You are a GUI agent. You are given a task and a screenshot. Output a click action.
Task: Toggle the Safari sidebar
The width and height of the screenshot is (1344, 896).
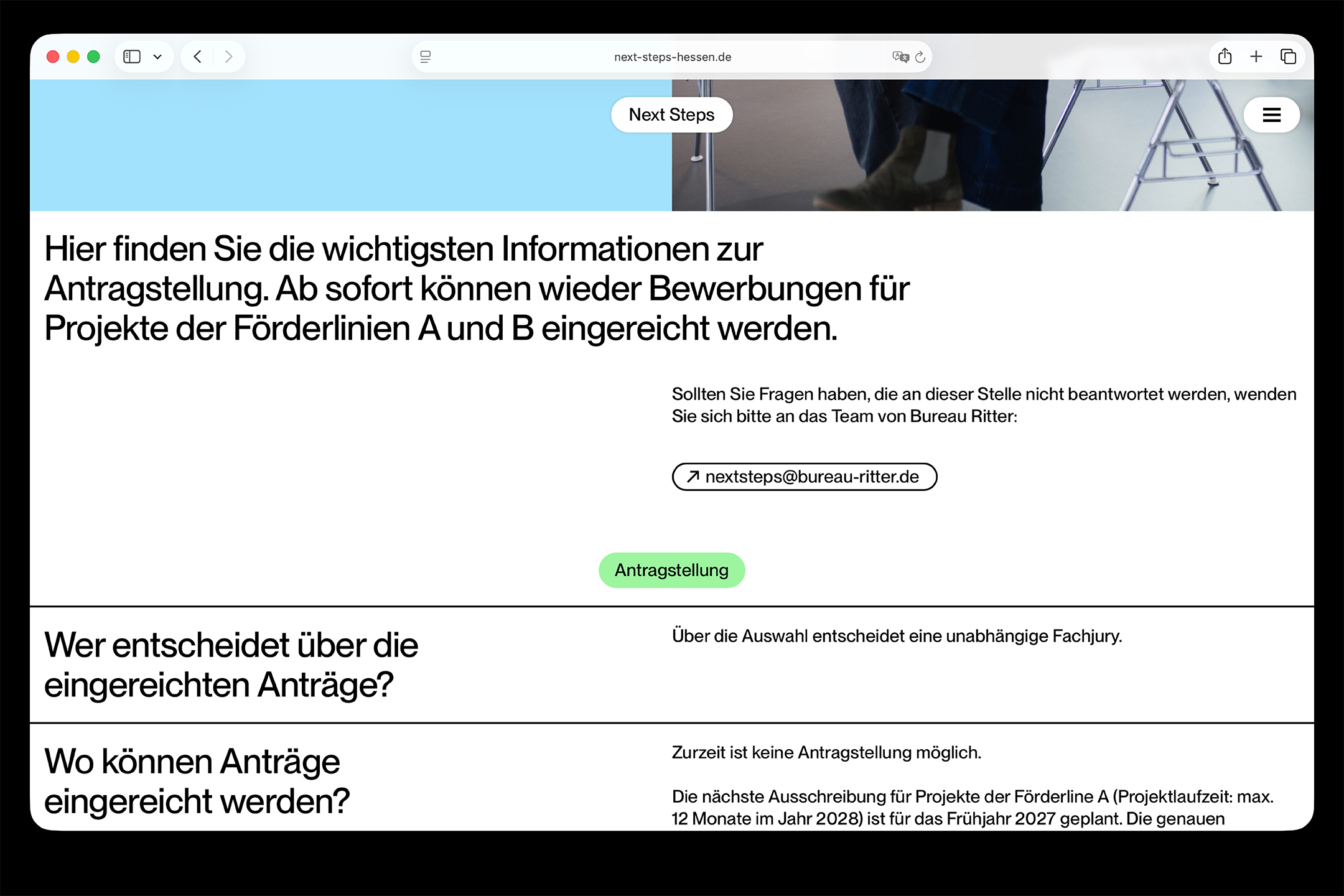[132, 57]
